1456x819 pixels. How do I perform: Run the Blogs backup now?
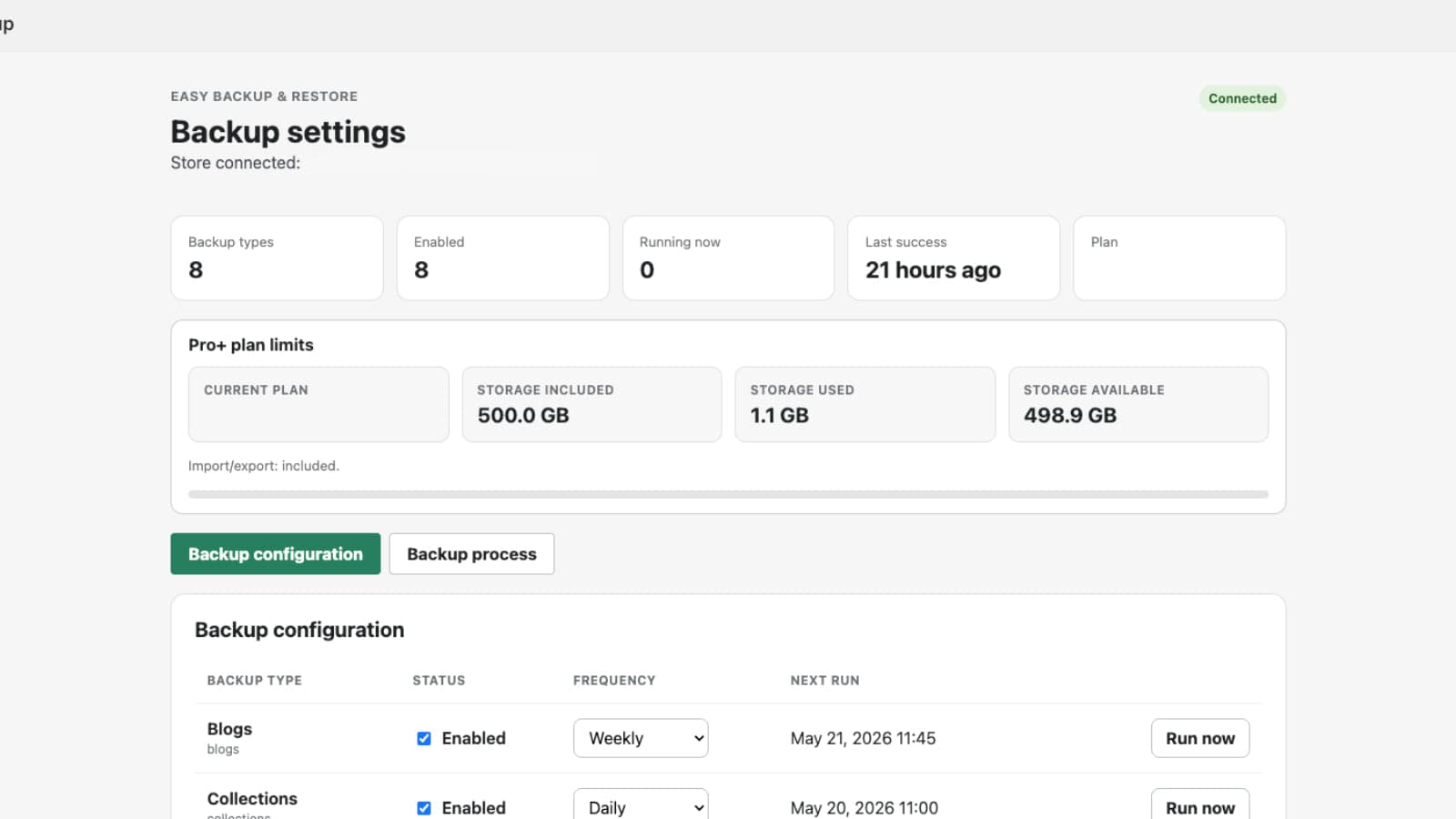1200,738
